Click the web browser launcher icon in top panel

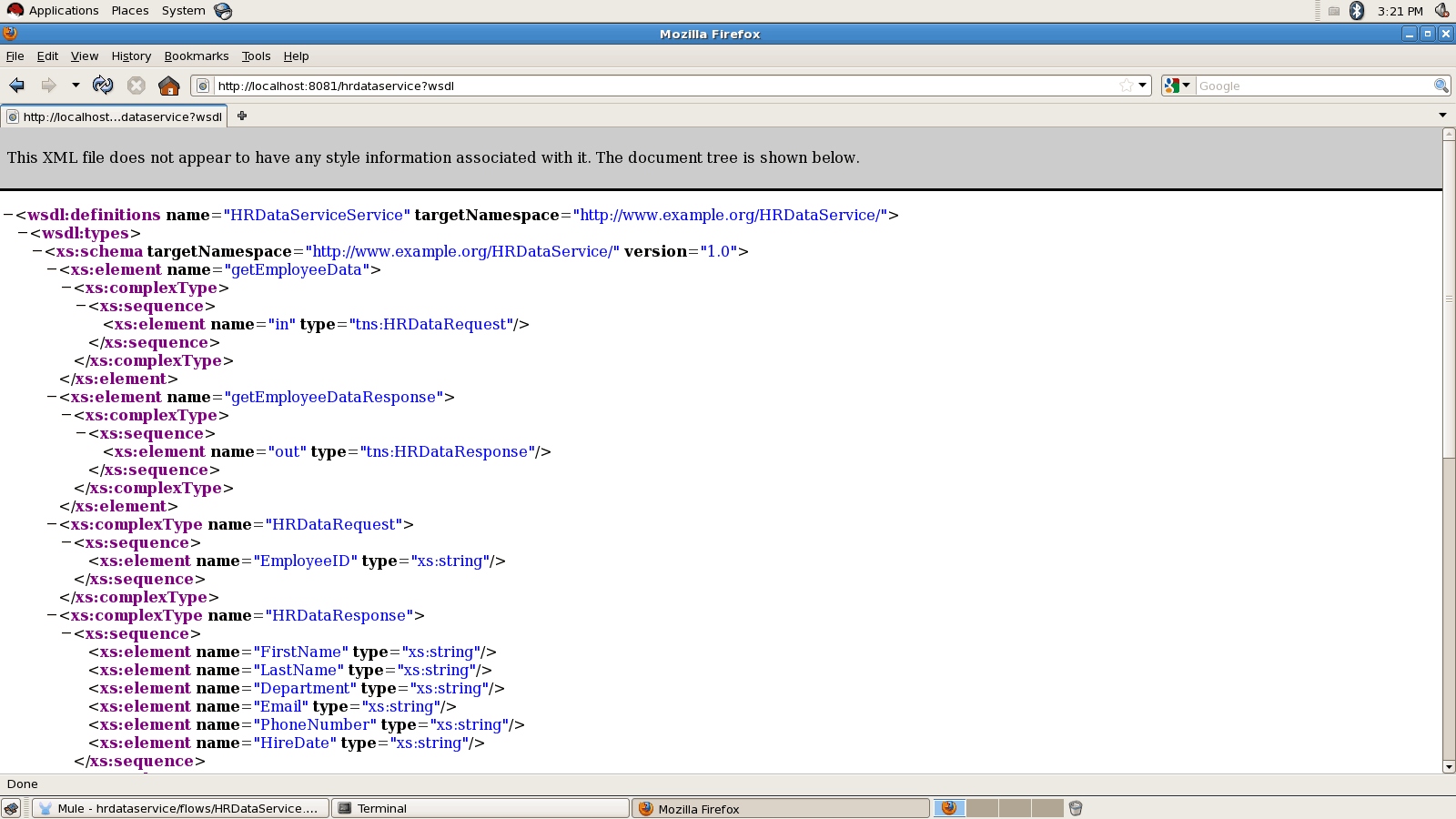pos(223,11)
